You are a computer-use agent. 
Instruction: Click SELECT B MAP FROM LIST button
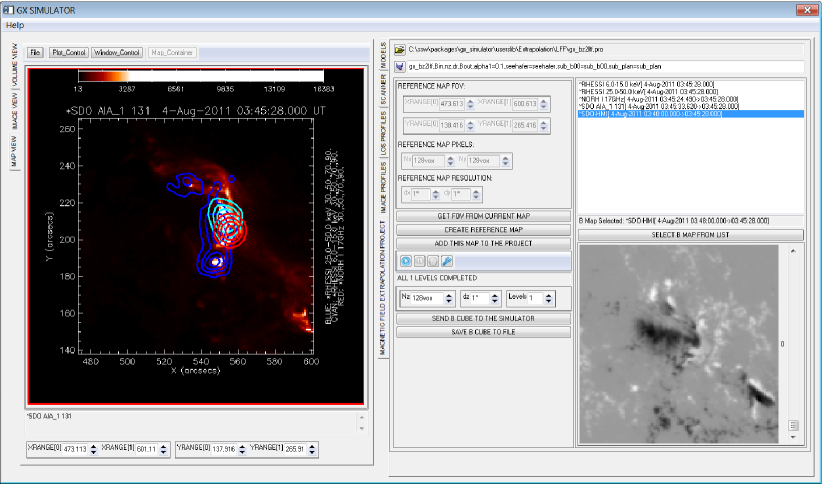click(689, 235)
